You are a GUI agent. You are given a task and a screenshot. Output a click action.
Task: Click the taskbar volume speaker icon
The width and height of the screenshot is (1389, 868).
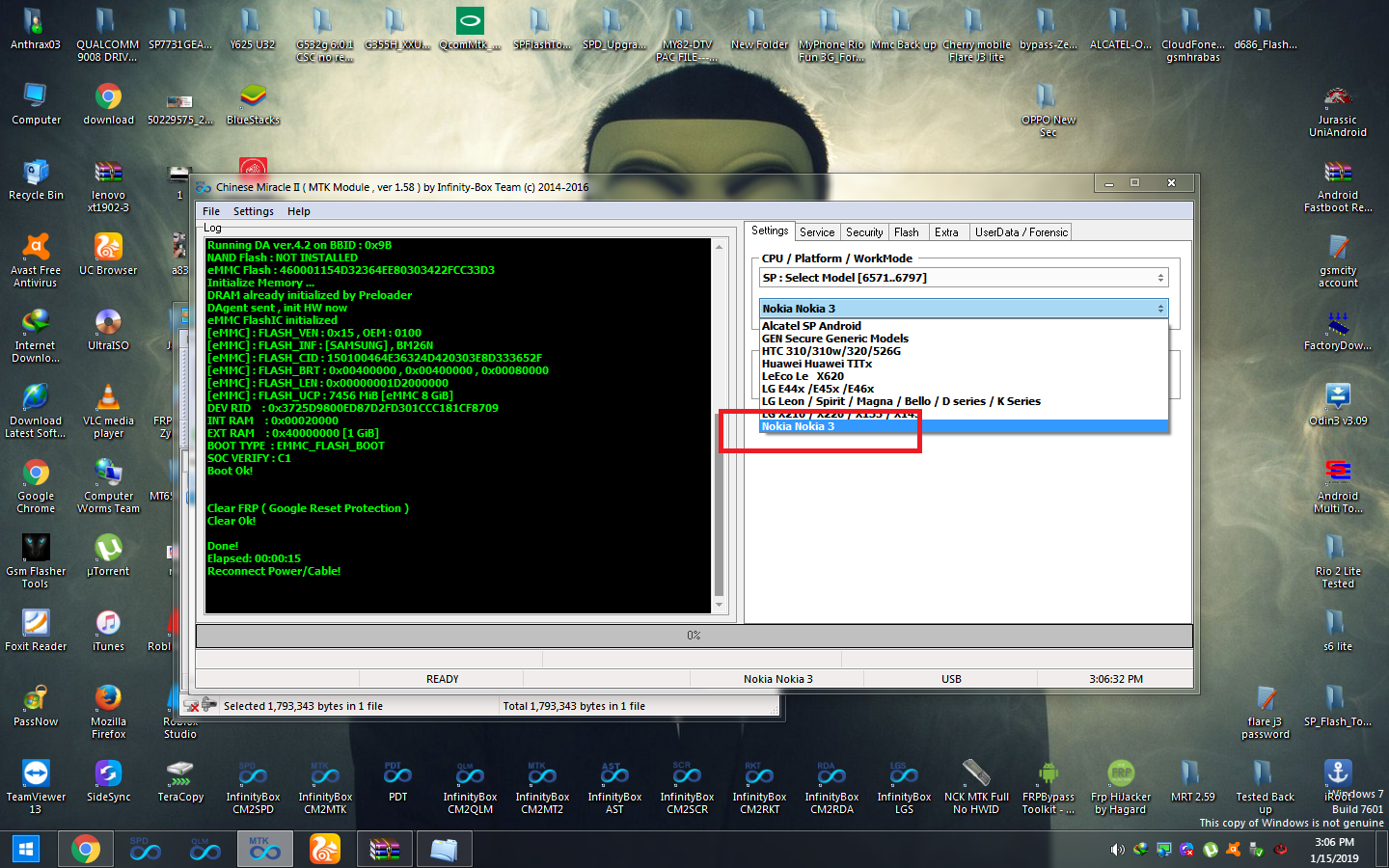[x=1117, y=850]
